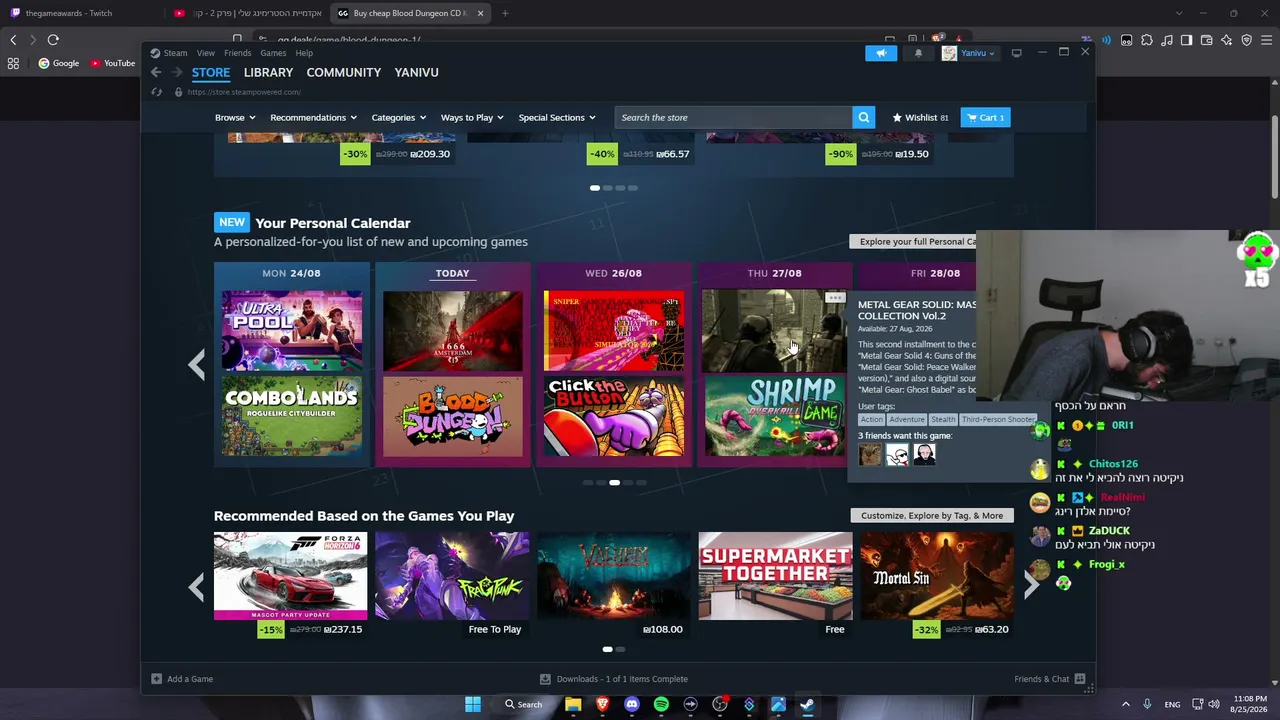Reload the browser page
This screenshot has width=1280, height=720.
pyautogui.click(x=53, y=40)
